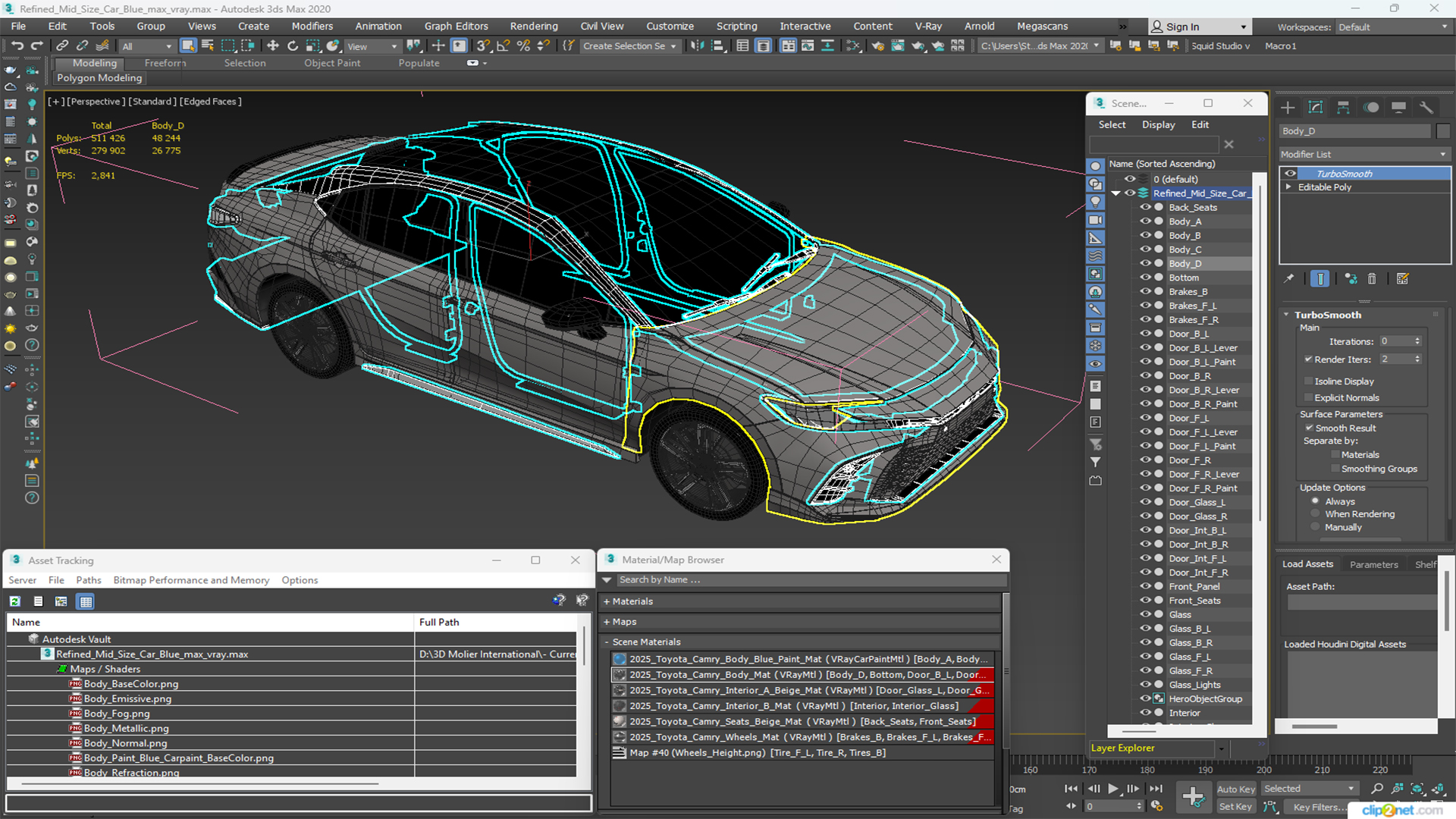Click the Redo arrow in main toolbar
The width and height of the screenshot is (1456, 819).
[x=36, y=46]
